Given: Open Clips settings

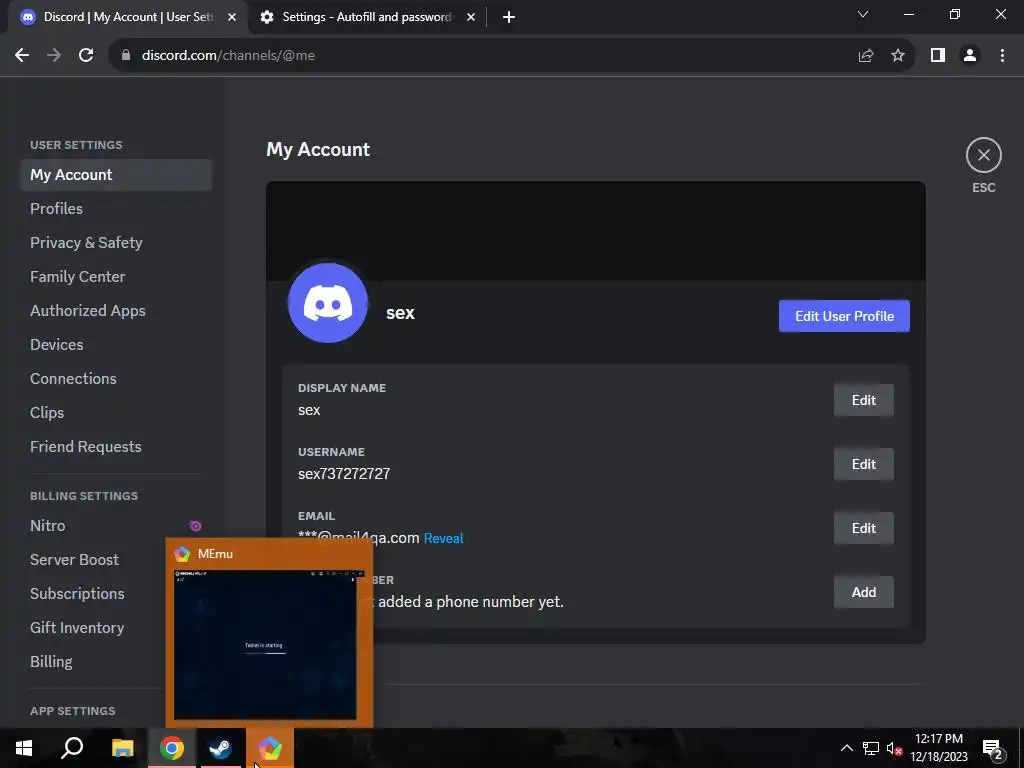Looking at the screenshot, I should 116,413.
